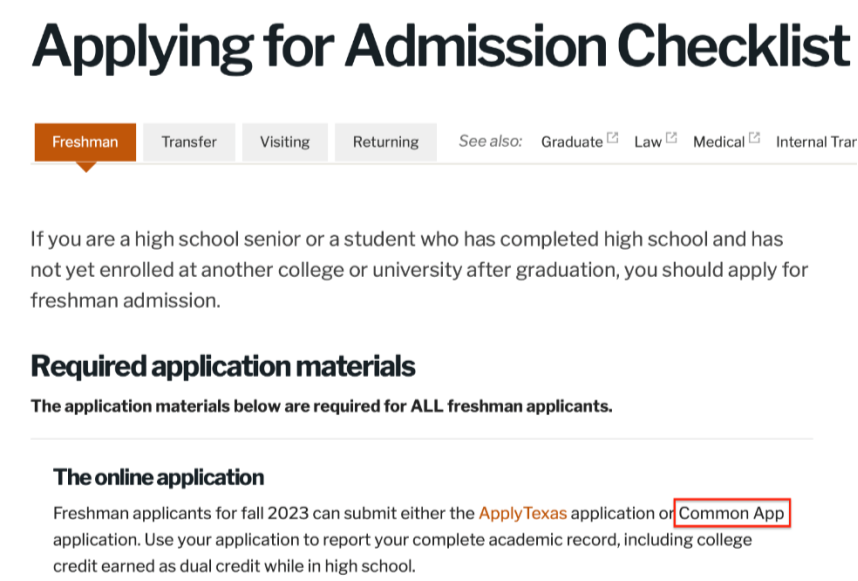This screenshot has height=581, width=858.
Task: Click the external-link icon next to Law
Action: pos(671,138)
